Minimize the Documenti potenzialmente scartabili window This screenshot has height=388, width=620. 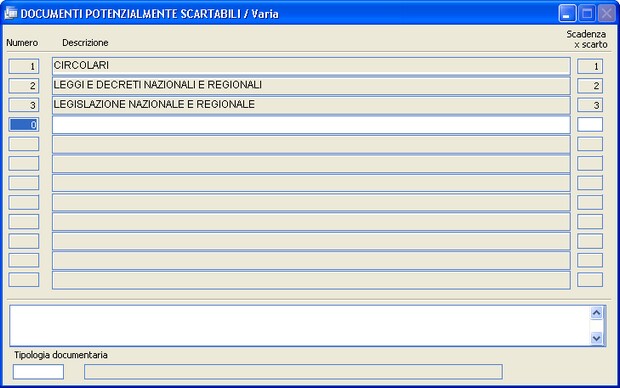tap(567, 13)
